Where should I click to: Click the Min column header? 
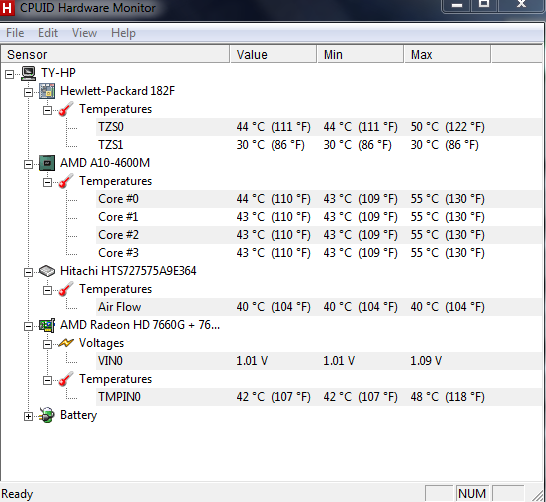(361, 54)
